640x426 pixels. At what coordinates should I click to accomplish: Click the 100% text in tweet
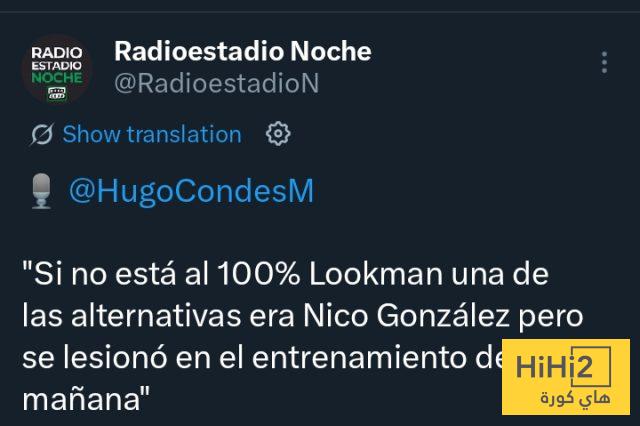(259, 274)
